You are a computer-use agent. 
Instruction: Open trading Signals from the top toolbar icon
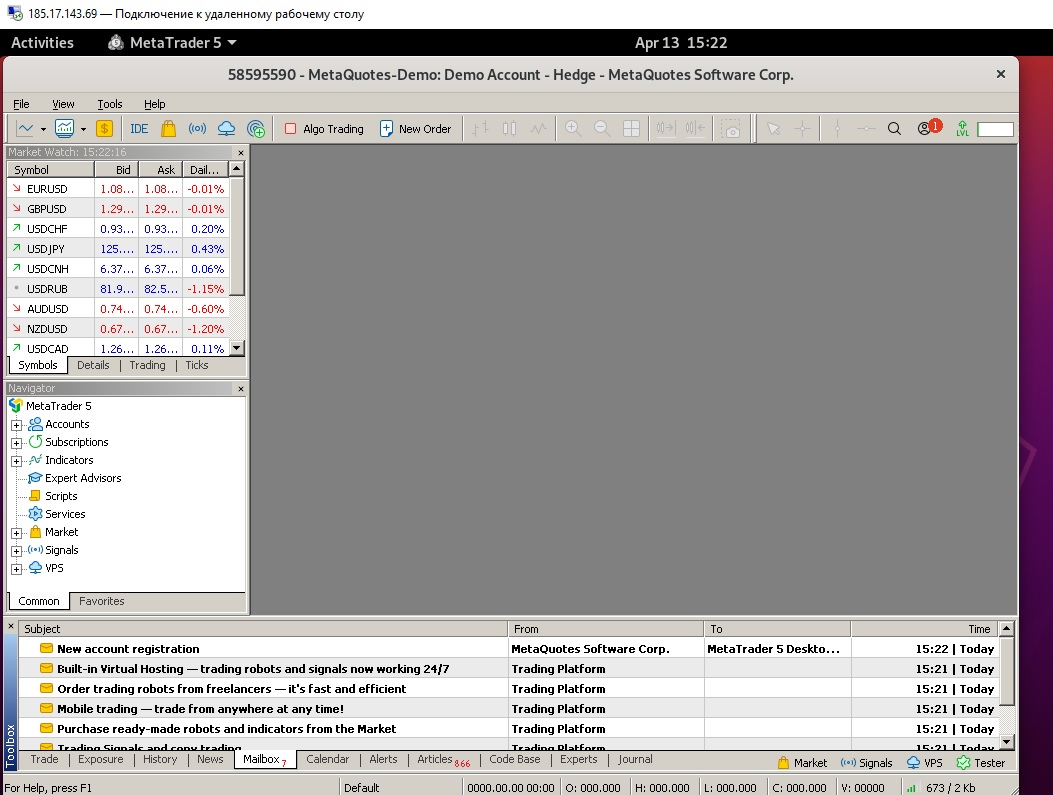coord(197,128)
